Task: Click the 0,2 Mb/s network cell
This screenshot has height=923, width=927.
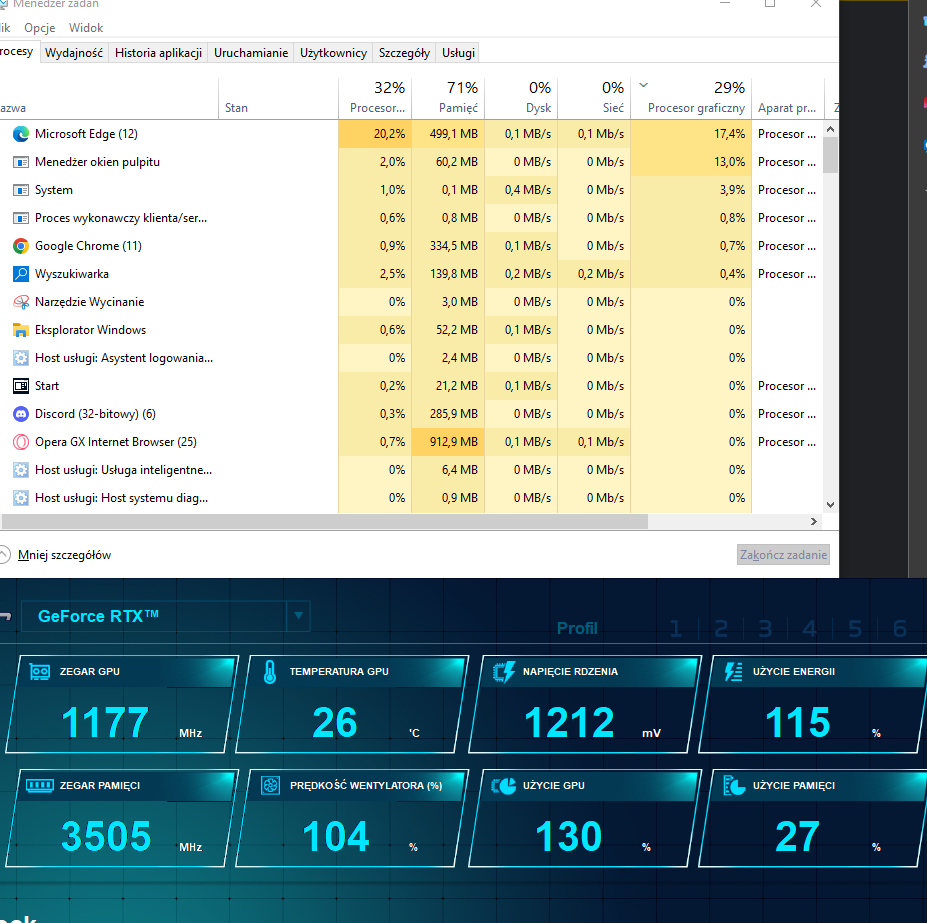Action: (x=594, y=274)
